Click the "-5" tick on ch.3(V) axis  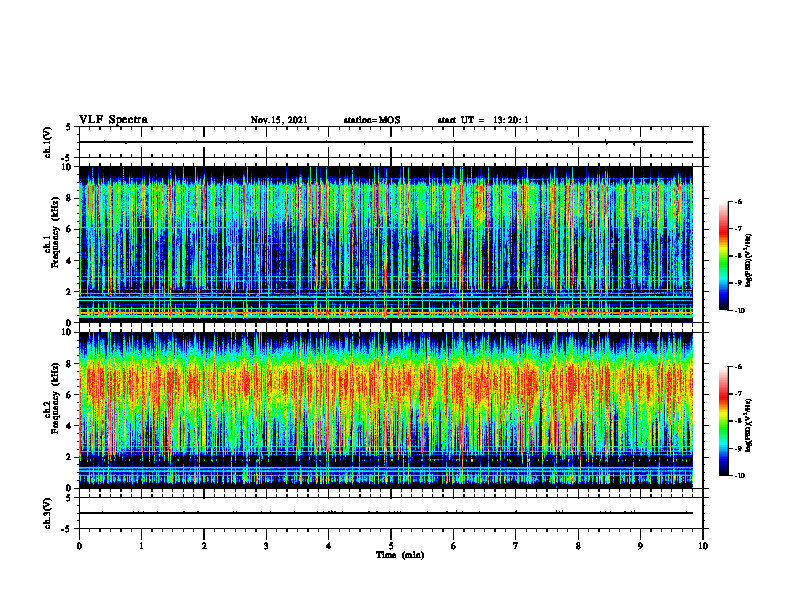[x=67, y=529]
